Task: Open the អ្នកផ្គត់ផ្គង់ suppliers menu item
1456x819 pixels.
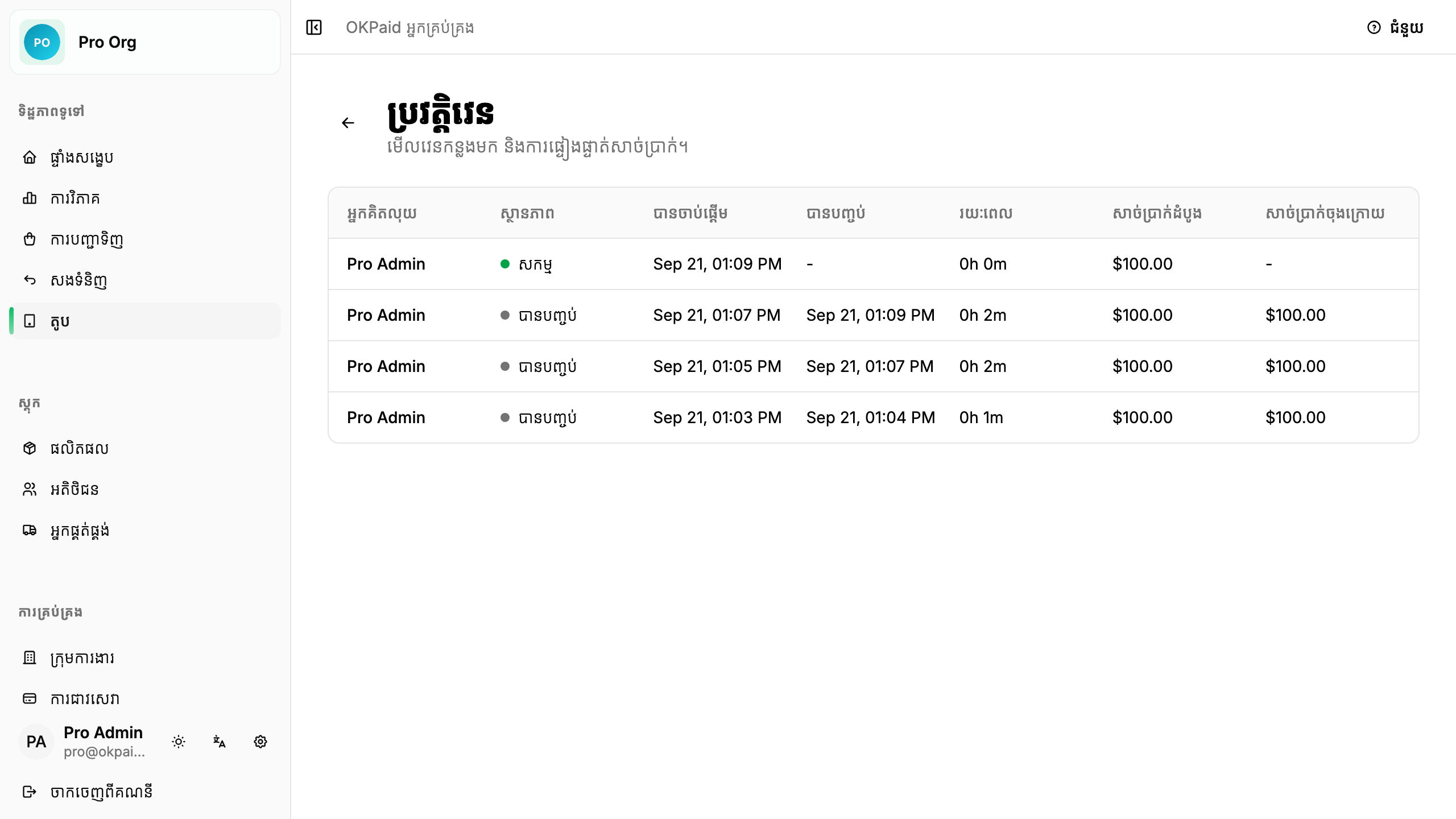Action: 146,530
